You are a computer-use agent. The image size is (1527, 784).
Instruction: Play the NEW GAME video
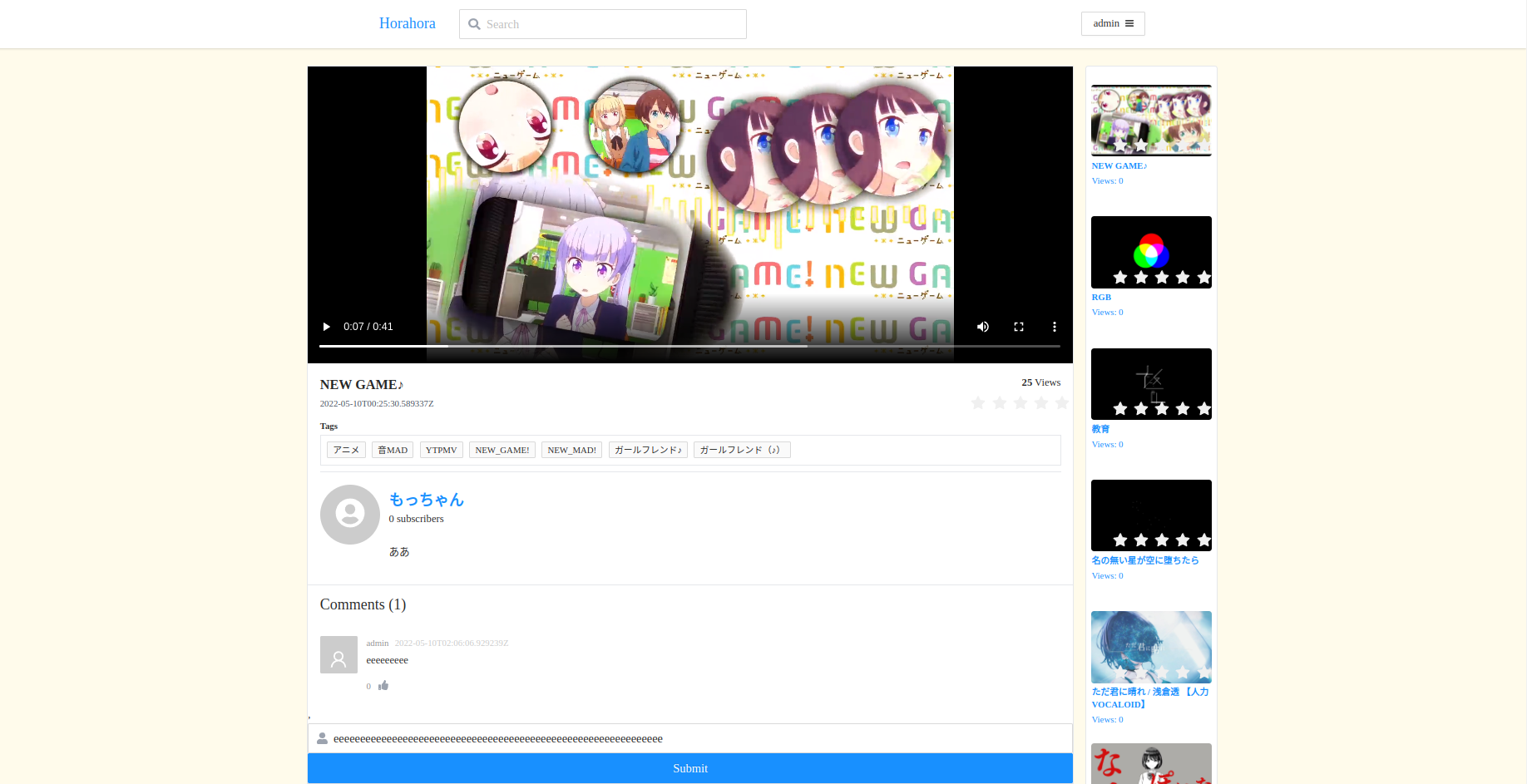click(x=327, y=327)
